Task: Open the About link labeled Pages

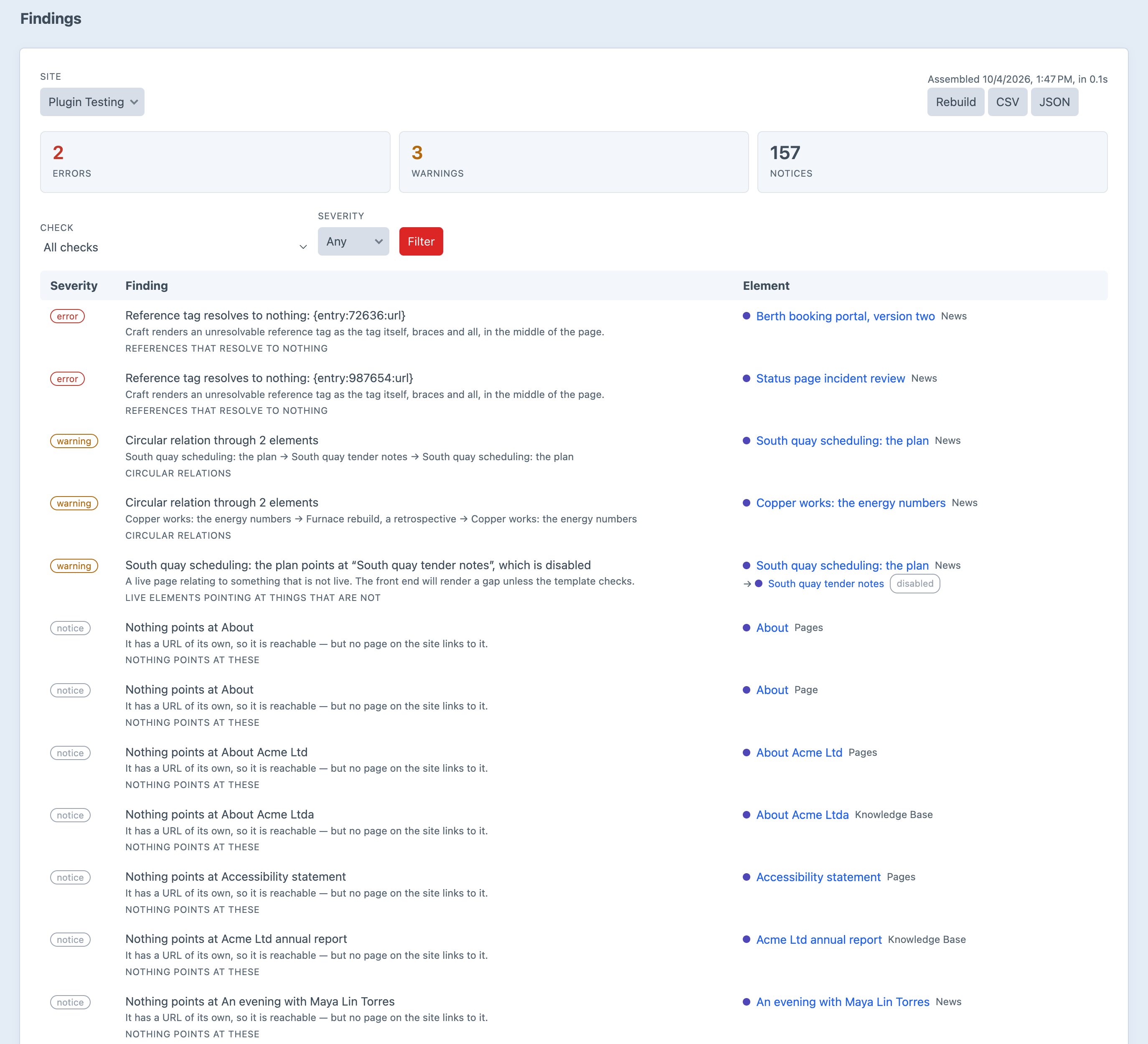Action: point(772,627)
